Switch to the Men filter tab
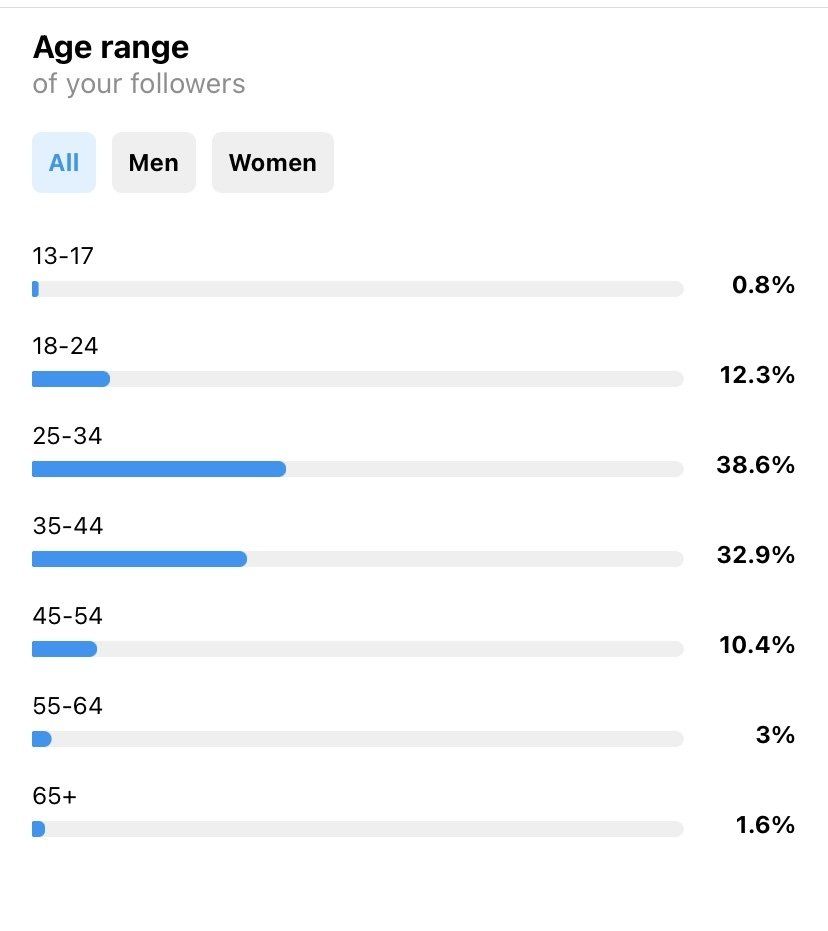The width and height of the screenshot is (828, 931). 154,163
